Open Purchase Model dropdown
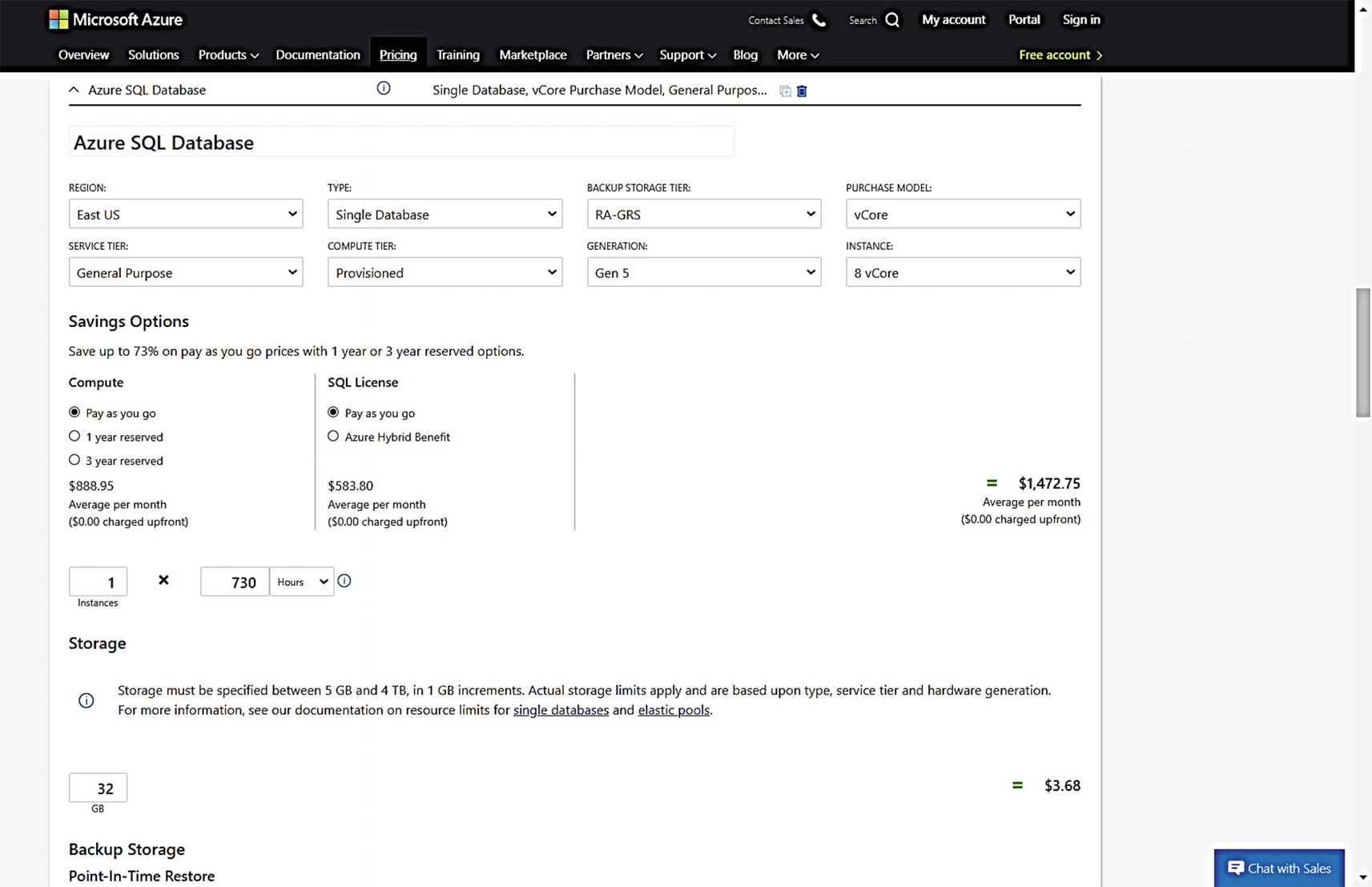1372x887 pixels. pos(963,214)
